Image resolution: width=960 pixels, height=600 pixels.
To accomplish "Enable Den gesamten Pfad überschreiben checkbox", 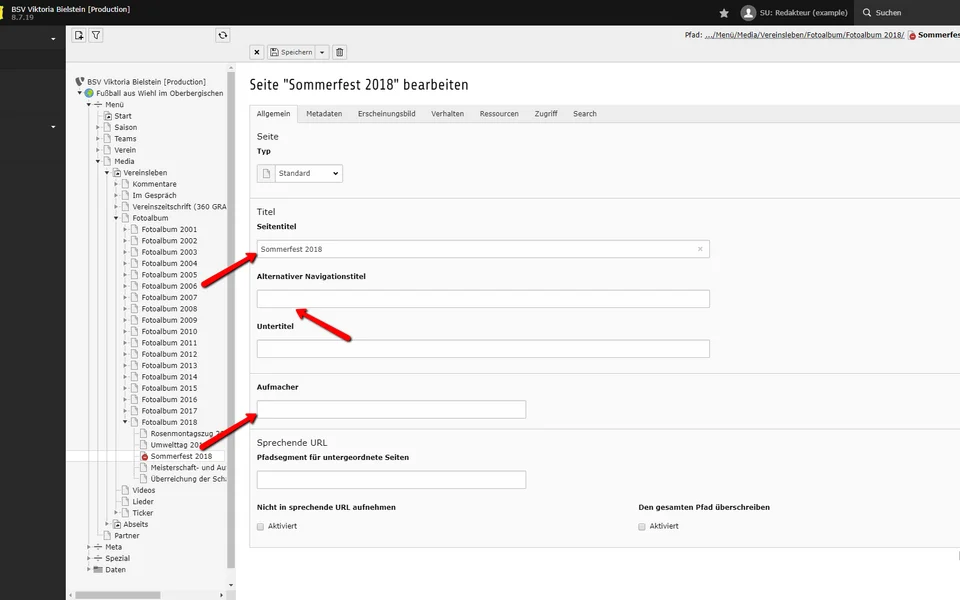I will [x=642, y=527].
